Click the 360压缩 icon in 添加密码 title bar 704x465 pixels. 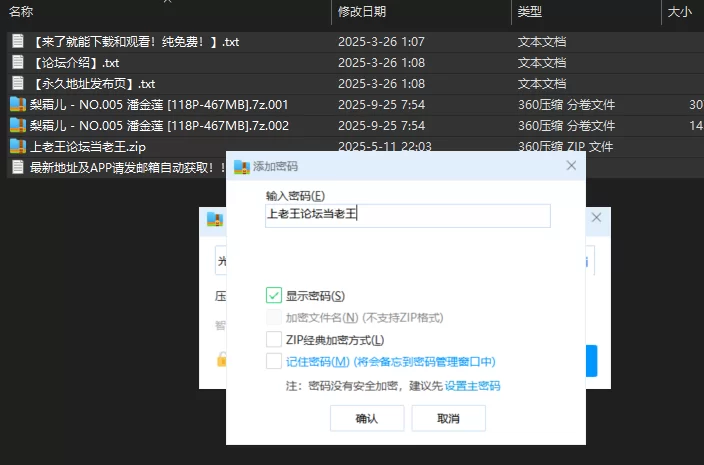tap(241, 166)
